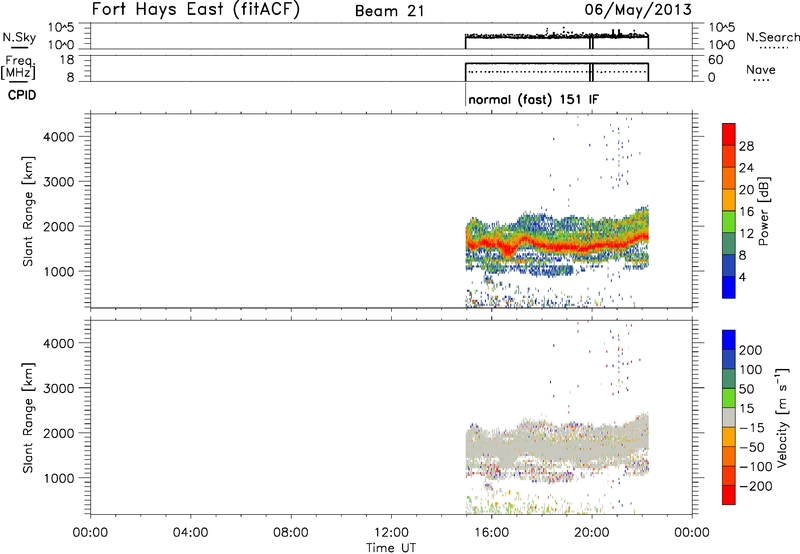Click the power colorbar value 4

point(742,277)
